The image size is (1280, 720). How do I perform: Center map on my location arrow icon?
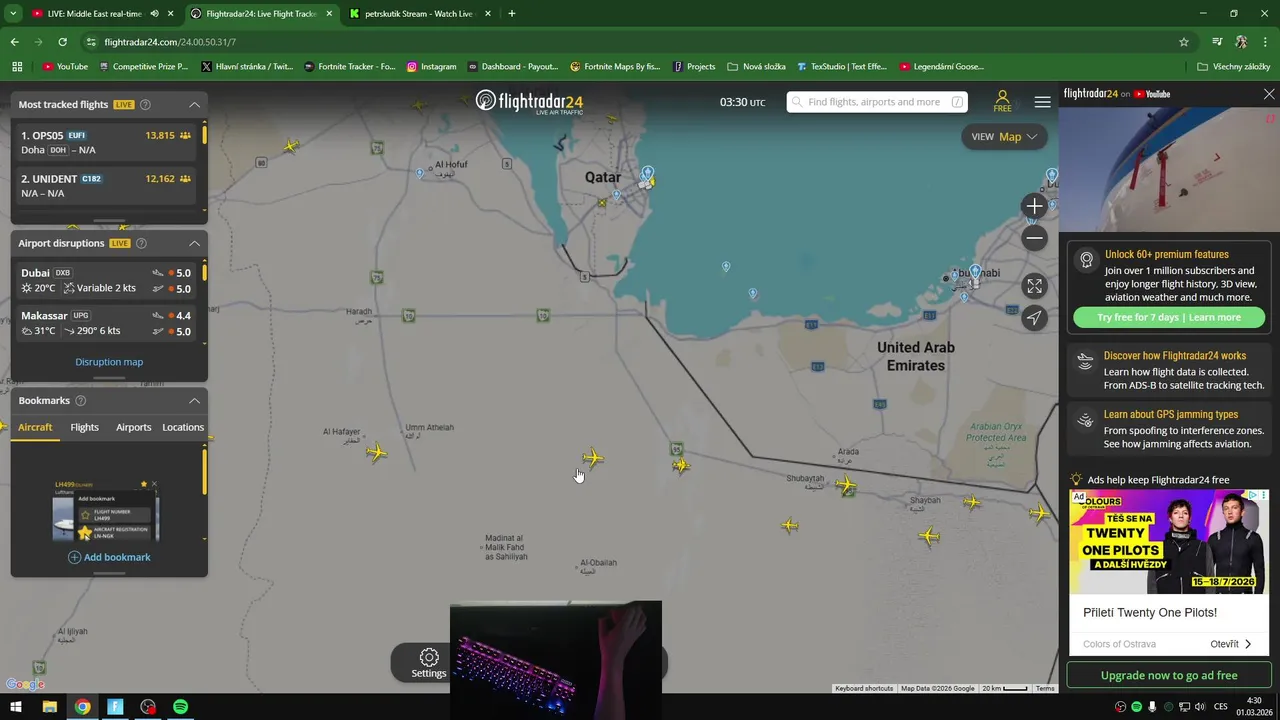tap(1034, 318)
